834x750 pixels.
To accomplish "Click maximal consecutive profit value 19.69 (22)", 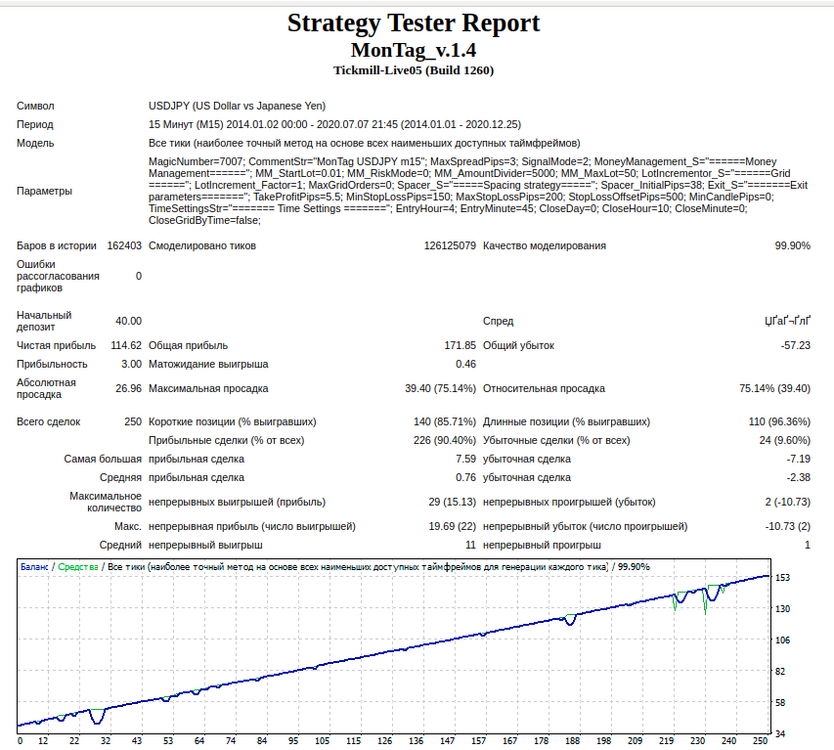I will pos(452,527).
